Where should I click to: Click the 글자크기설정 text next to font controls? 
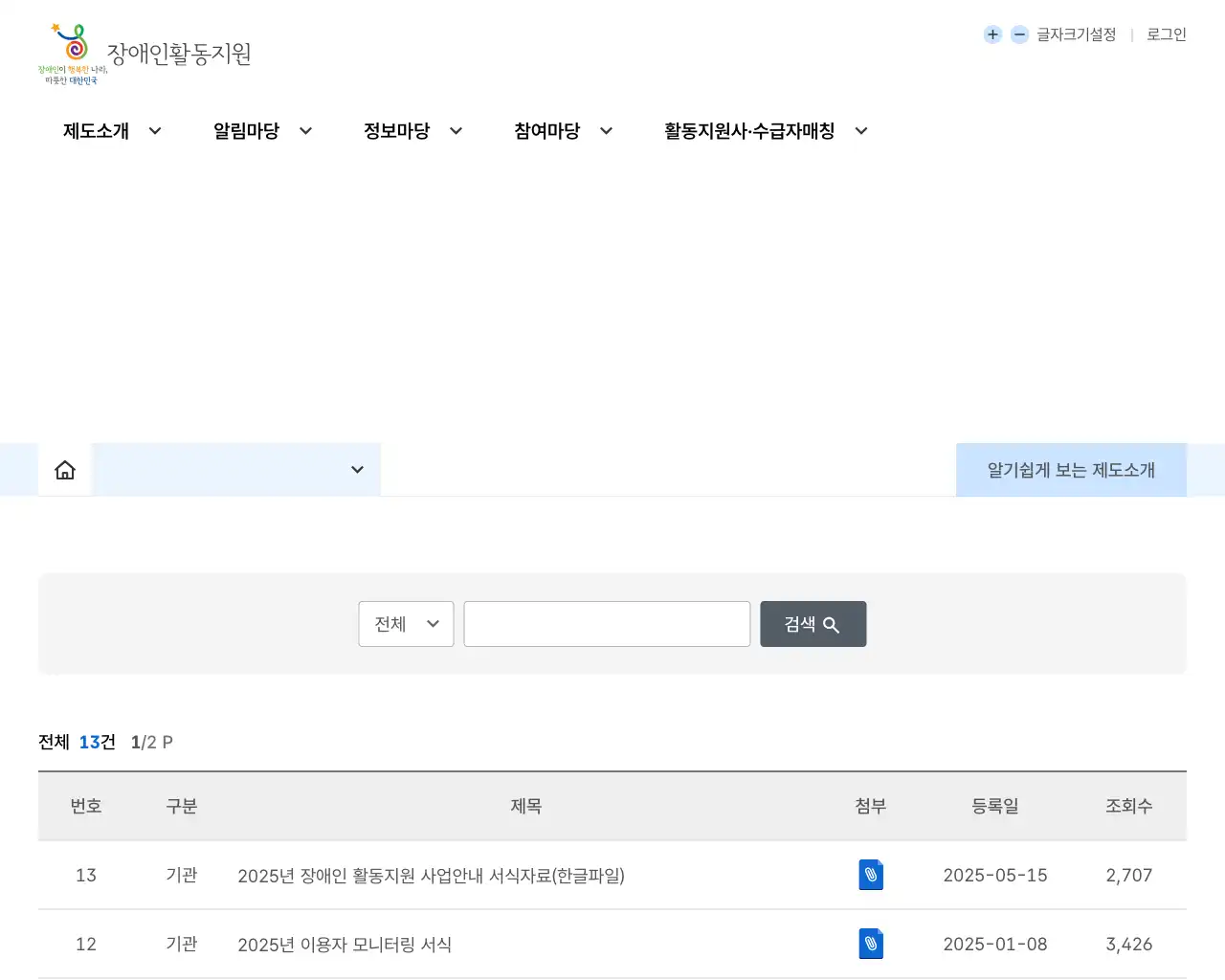[1076, 34]
